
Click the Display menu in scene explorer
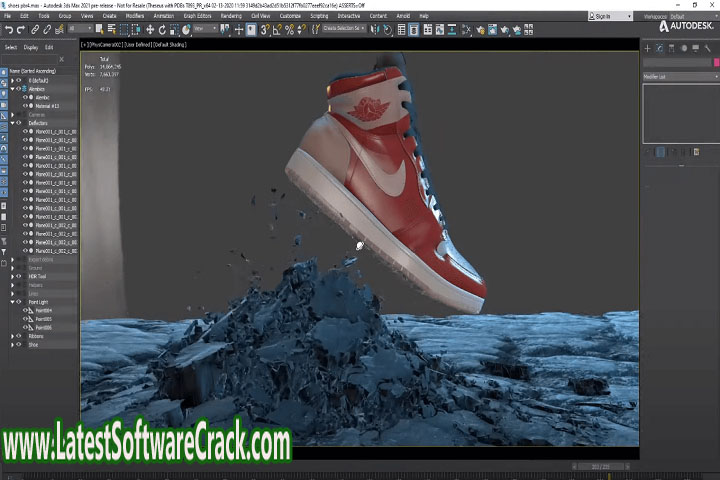coord(31,47)
